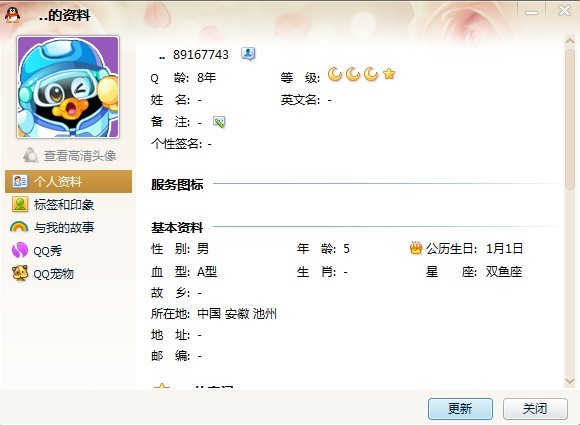
Task: Click the QQ宠物 pet icon
Action: 20,273
